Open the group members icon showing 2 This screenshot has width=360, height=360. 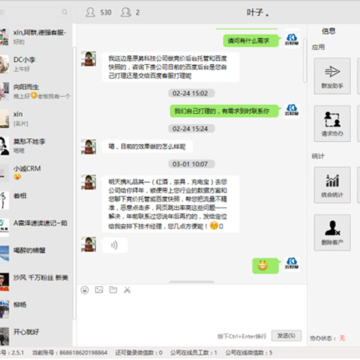[x=126, y=12]
